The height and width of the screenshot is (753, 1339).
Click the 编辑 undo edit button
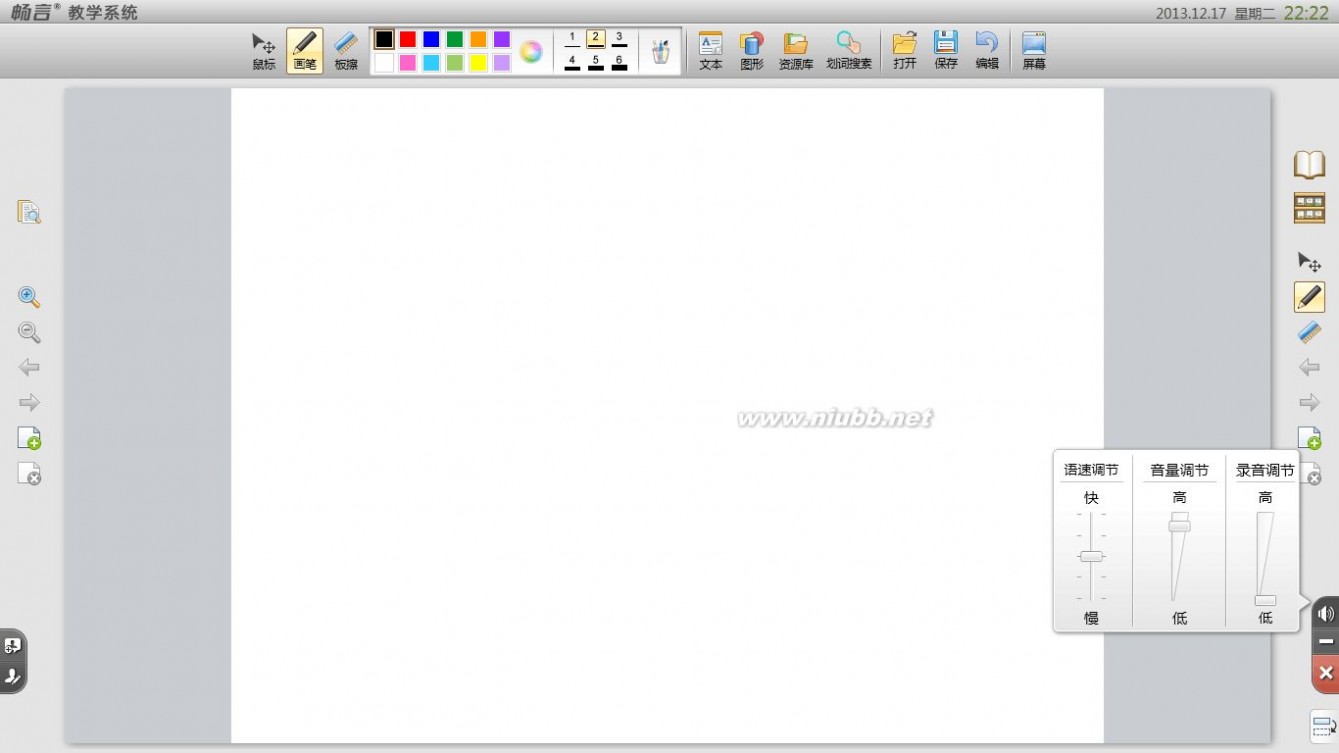[x=987, y=51]
